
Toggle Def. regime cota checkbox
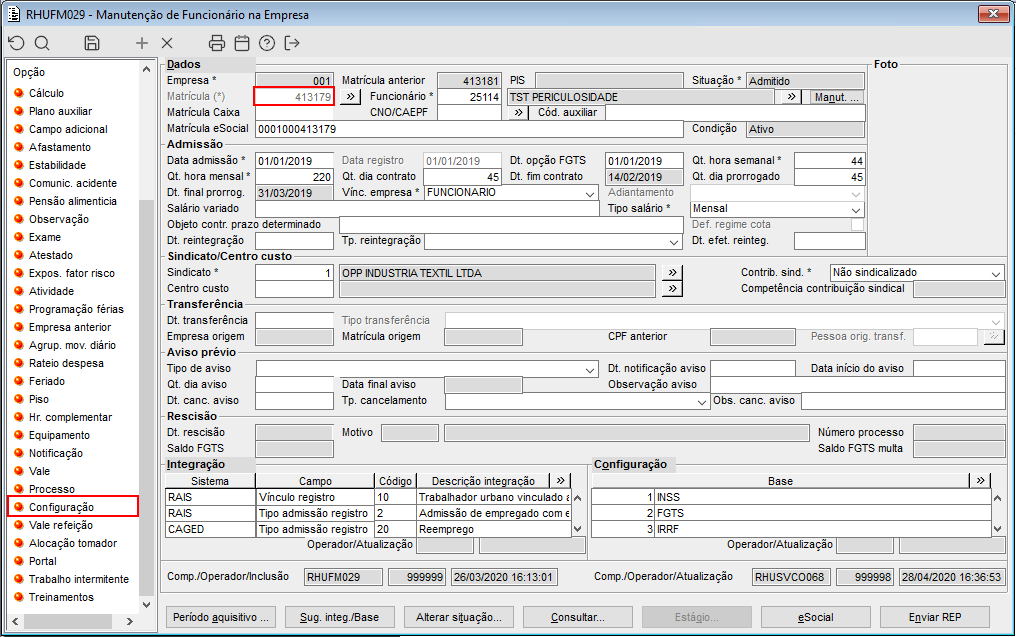(x=857, y=225)
